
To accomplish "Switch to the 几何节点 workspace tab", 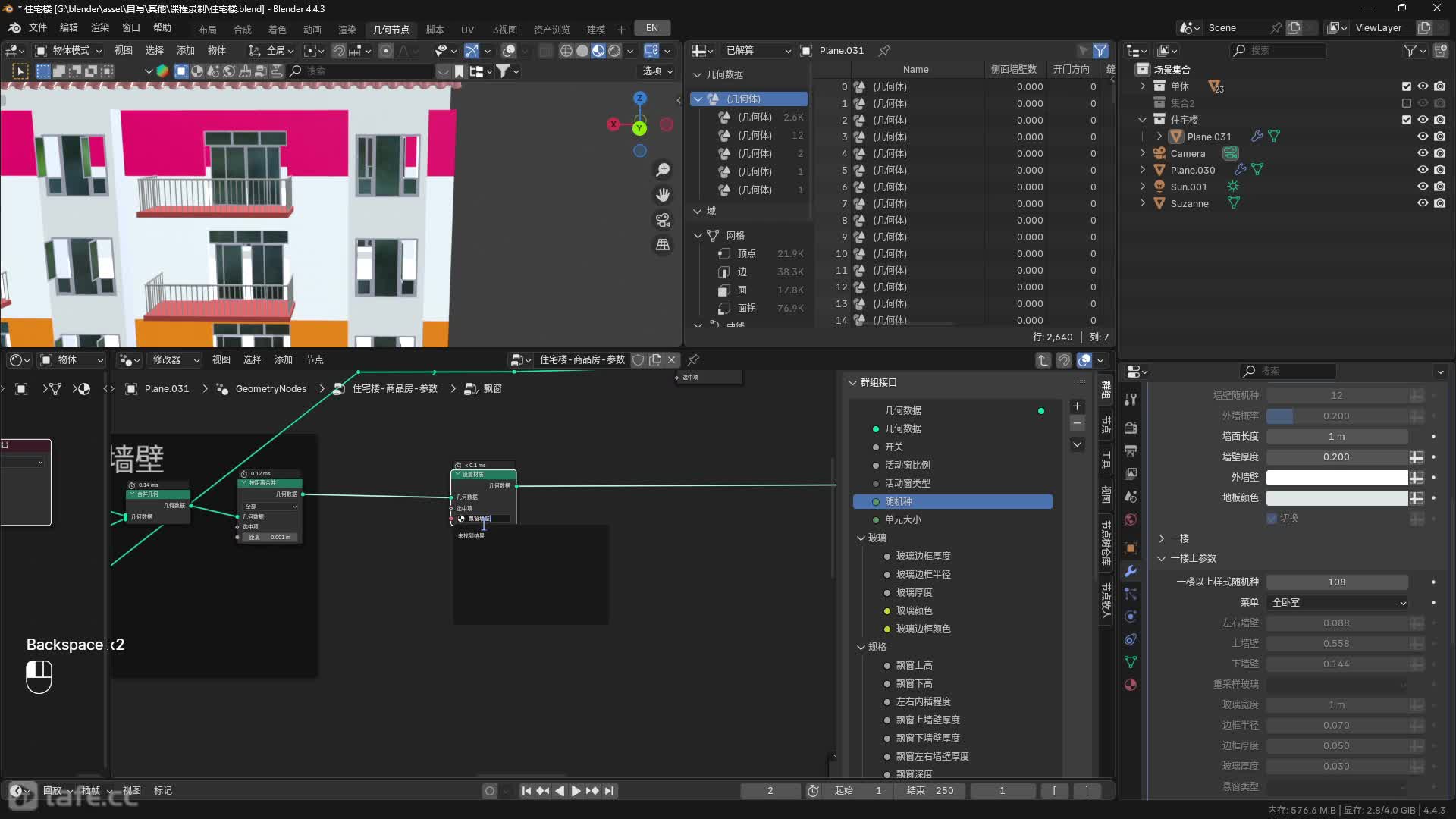I will pyautogui.click(x=391, y=30).
